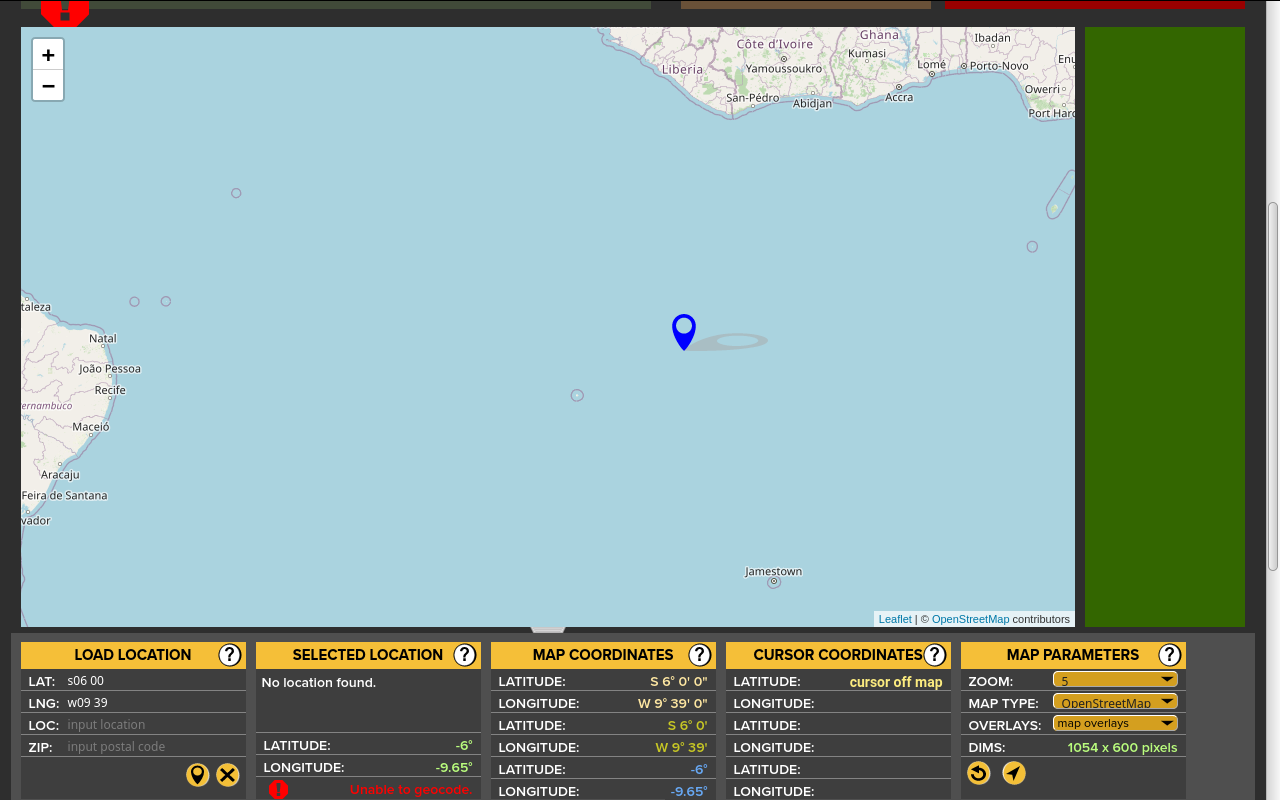
Task: Click the LNG input field
Action: [154, 703]
